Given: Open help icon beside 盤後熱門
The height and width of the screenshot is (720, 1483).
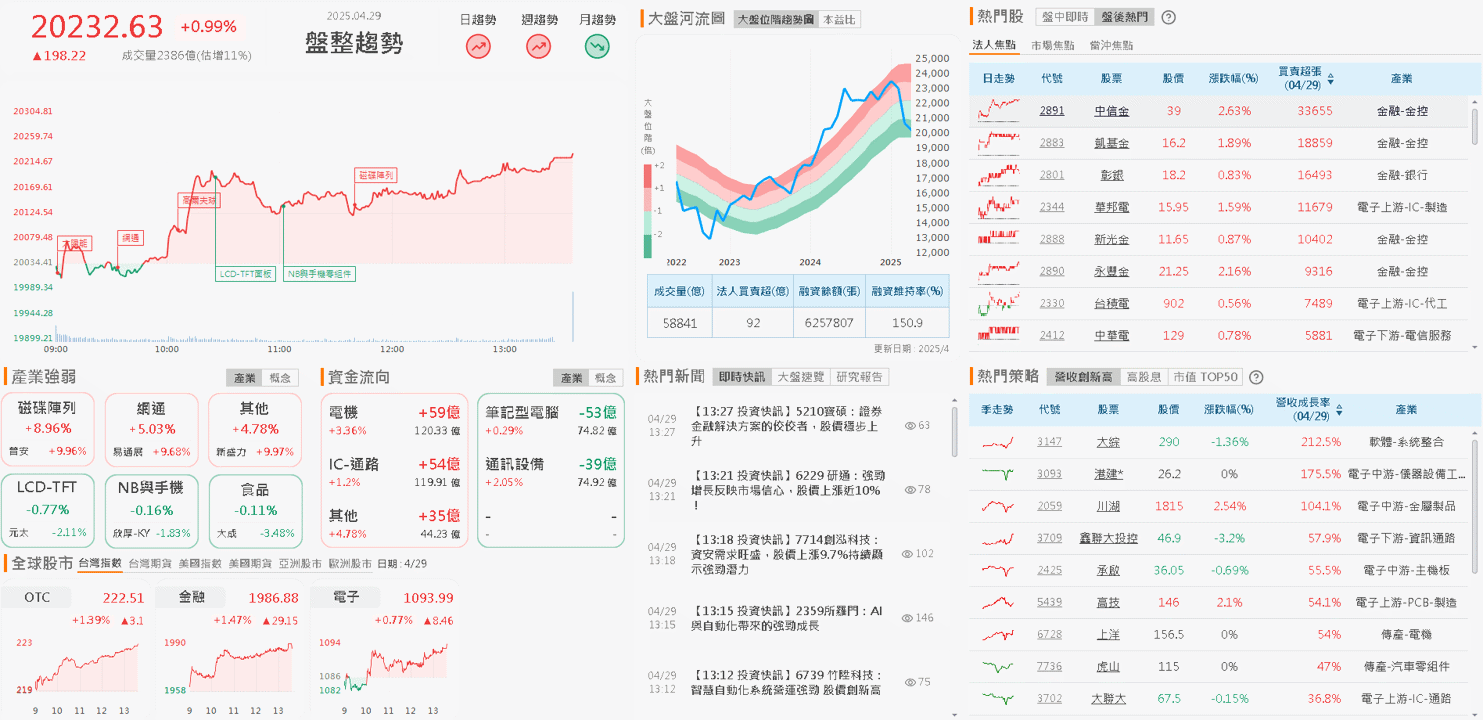Looking at the screenshot, I should tap(1168, 17).
